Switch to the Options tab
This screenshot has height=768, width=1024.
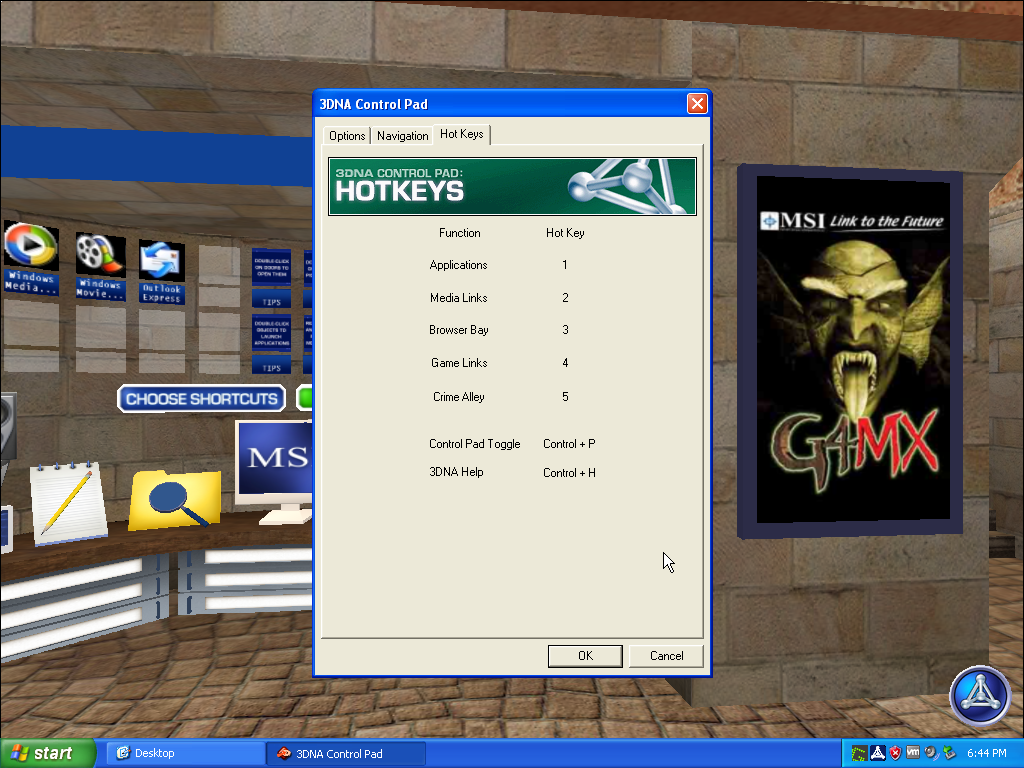coord(347,136)
